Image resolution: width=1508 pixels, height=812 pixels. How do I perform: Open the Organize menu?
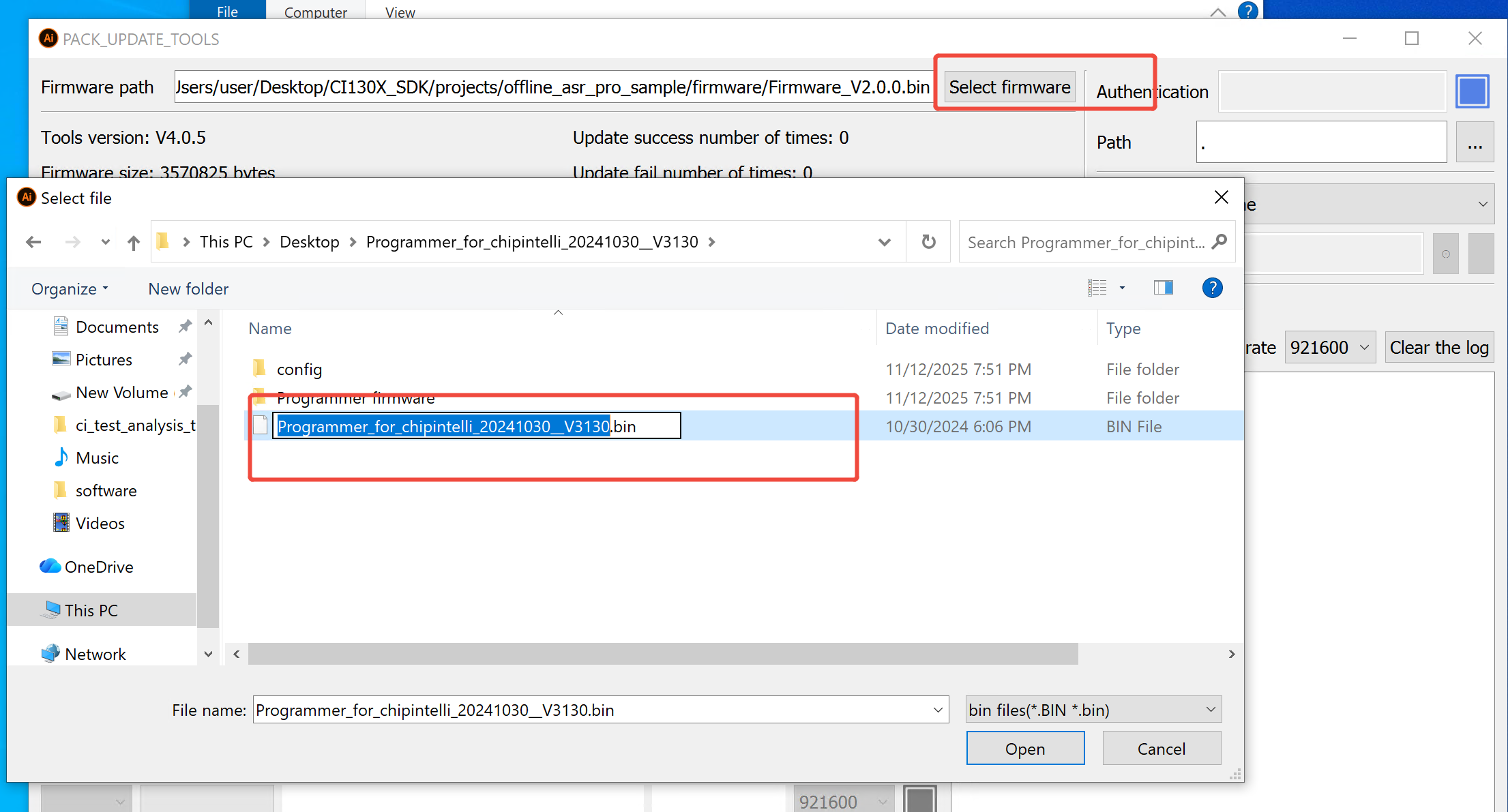point(70,288)
